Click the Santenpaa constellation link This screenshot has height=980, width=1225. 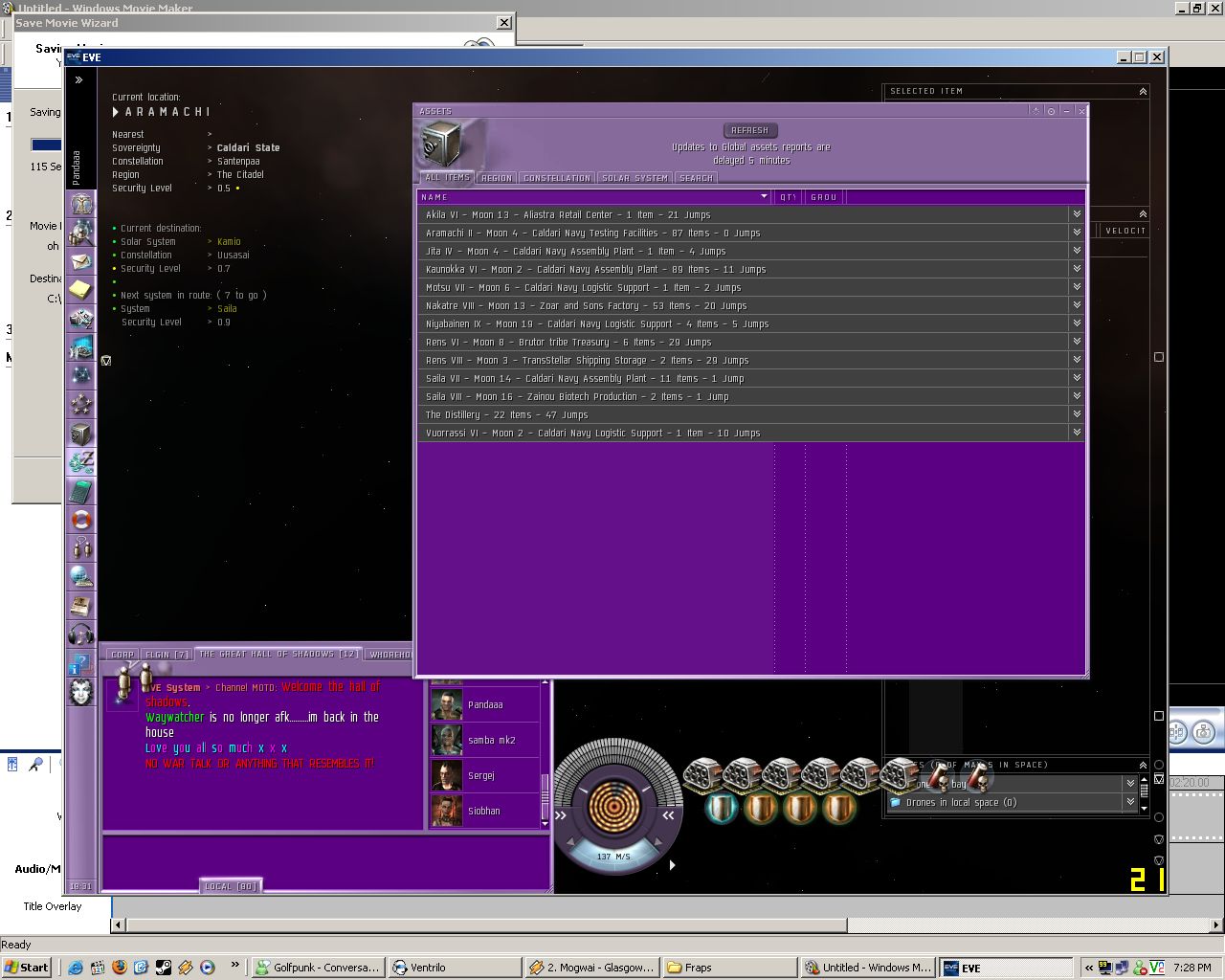[238, 162]
